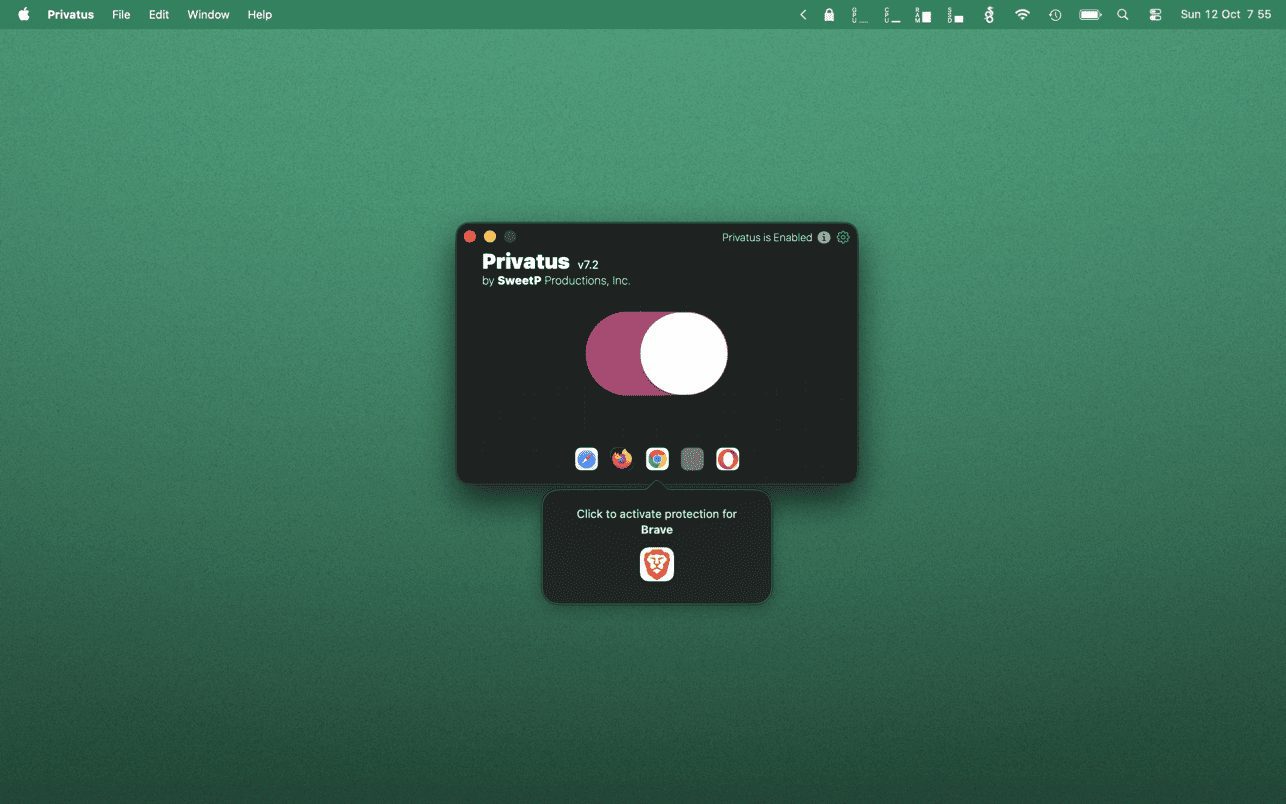Open the Window menu
The image size is (1286, 804).
pos(208,15)
